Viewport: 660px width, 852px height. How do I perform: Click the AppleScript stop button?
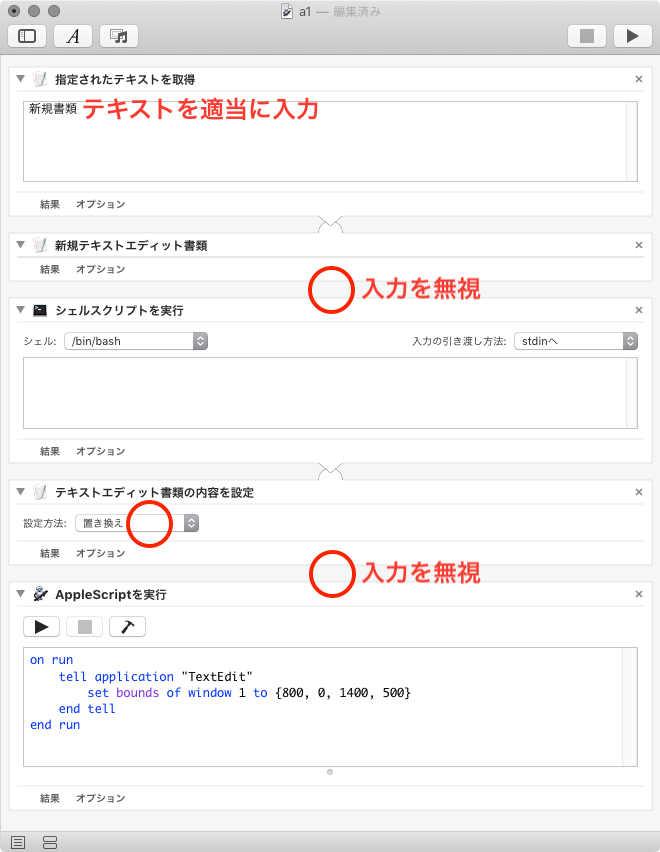pos(84,627)
